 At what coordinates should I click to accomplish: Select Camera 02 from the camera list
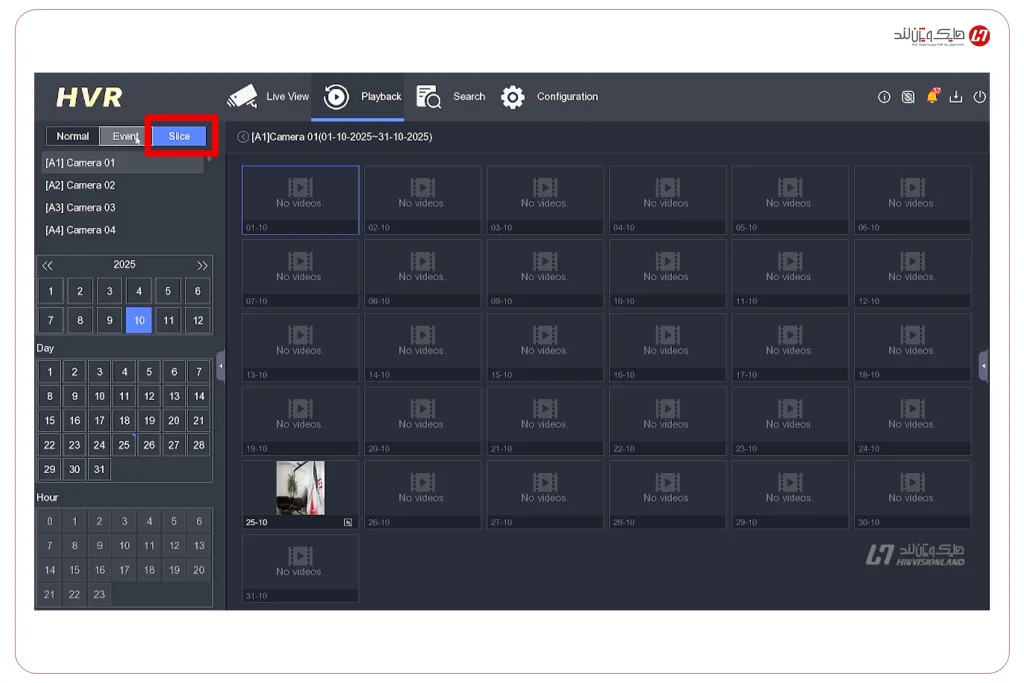[x=81, y=184]
